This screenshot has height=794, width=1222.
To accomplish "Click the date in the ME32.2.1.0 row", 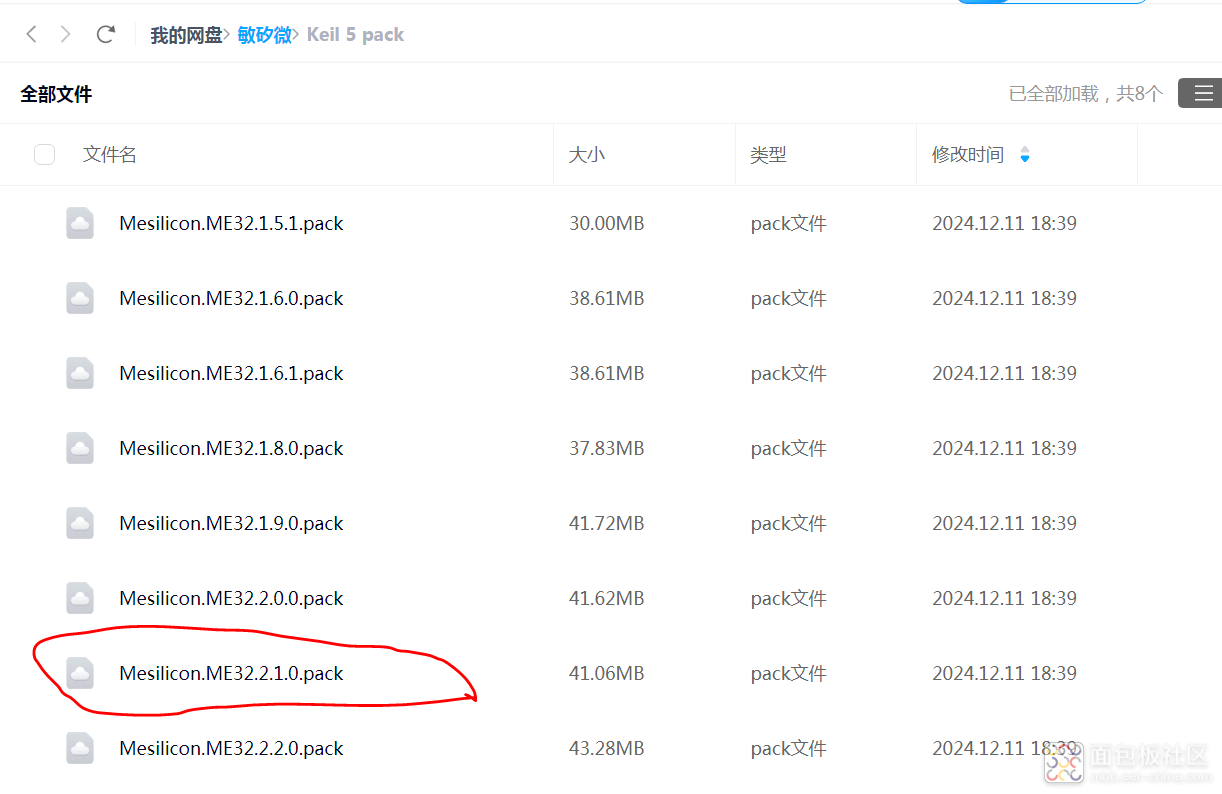I will [1004, 673].
